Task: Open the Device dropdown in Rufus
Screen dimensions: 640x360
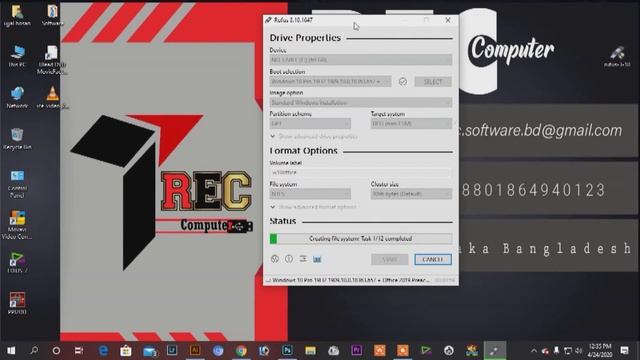Action: coord(360,60)
